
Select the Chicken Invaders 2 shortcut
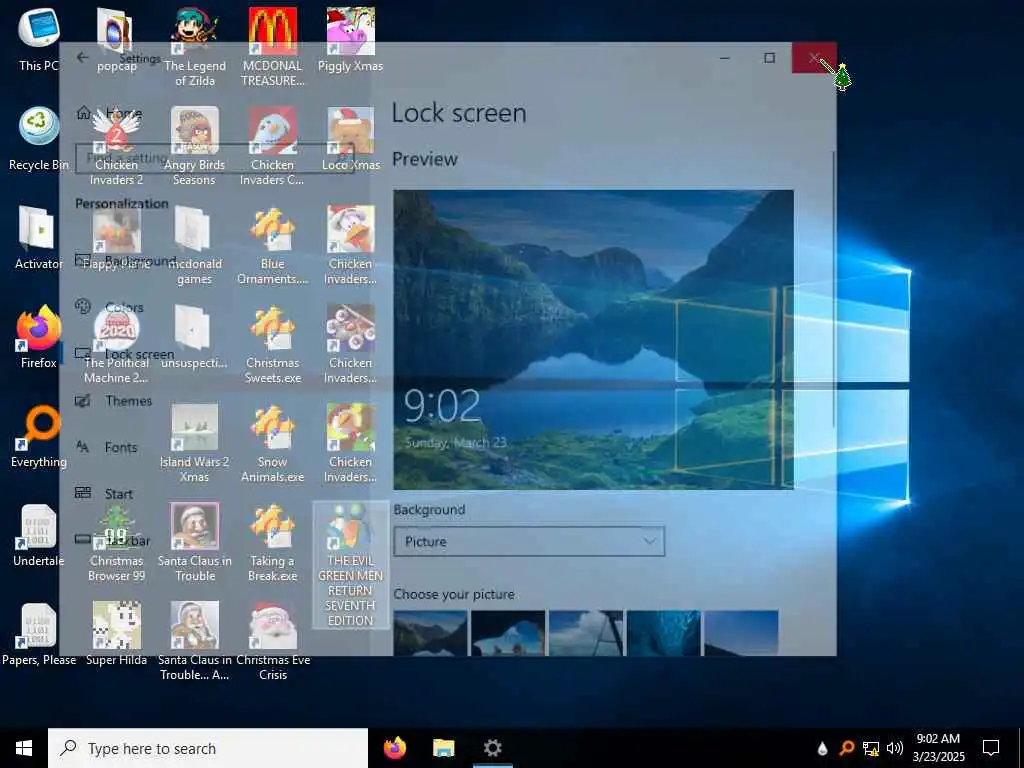coord(116,146)
